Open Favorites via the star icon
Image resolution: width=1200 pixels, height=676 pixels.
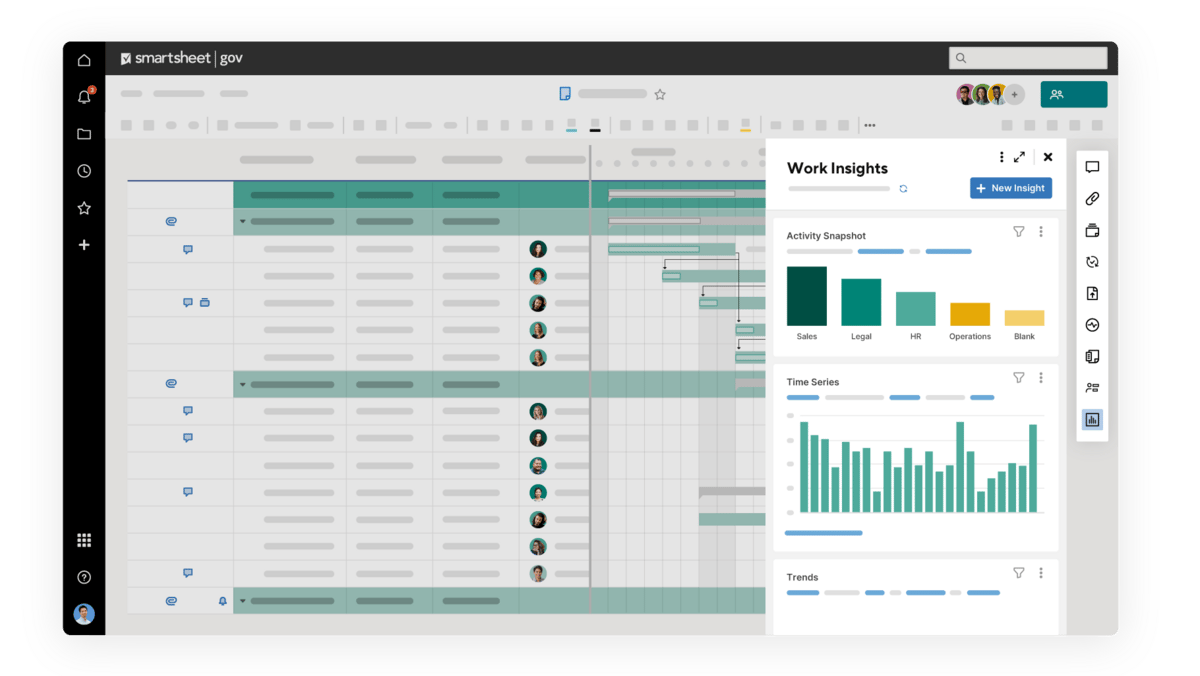(84, 208)
